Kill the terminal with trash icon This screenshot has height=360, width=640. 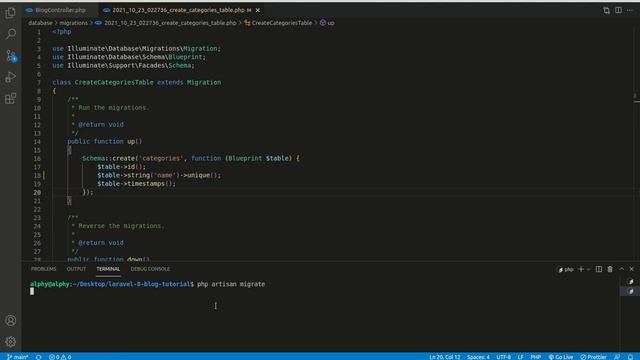click(610, 269)
